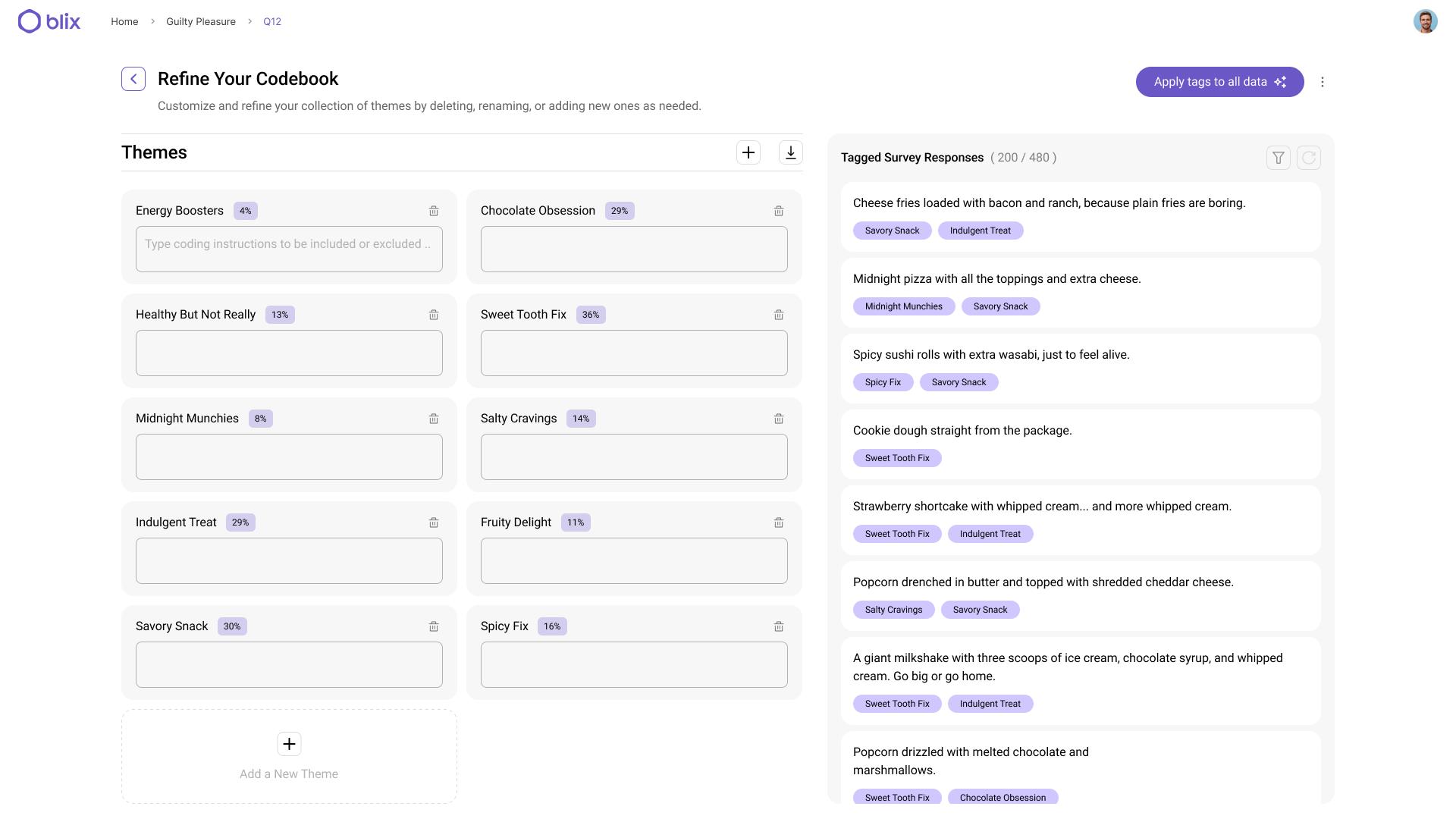This screenshot has width=1456, height=819.
Task: Click the blix logo
Action: [49, 21]
